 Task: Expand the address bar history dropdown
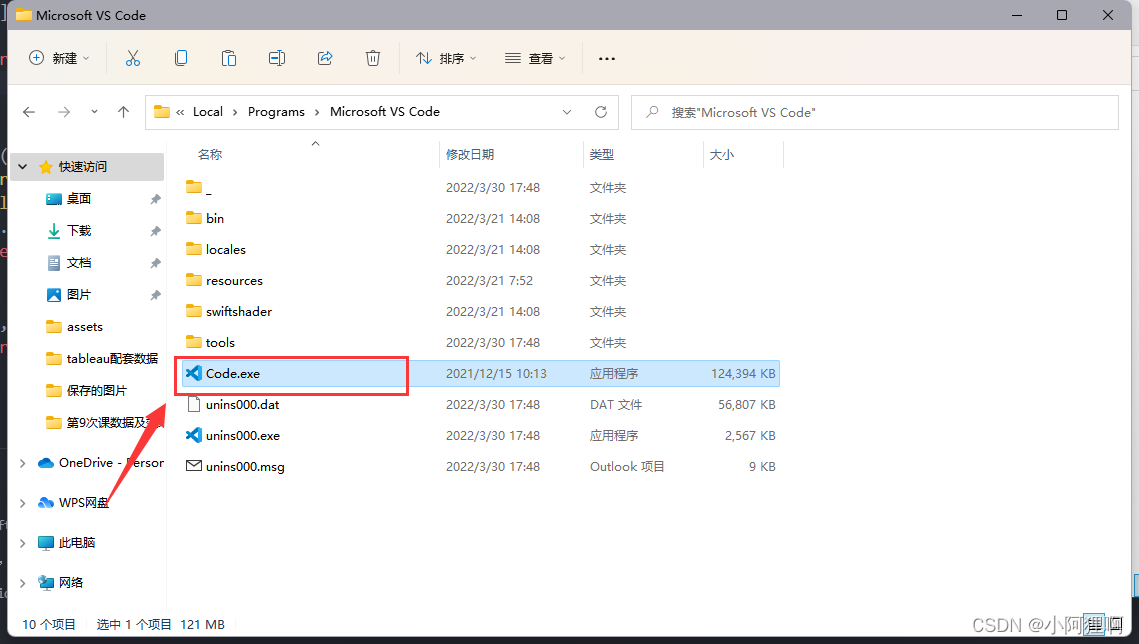pyautogui.click(x=567, y=112)
